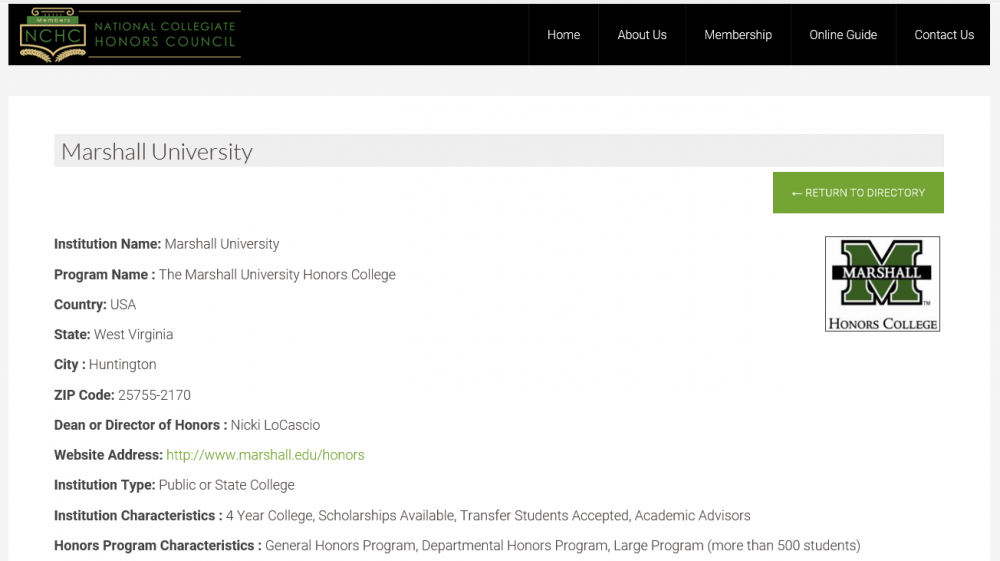Click the NCHC logo in header
This screenshot has width=1000, height=561.
pos(130,34)
